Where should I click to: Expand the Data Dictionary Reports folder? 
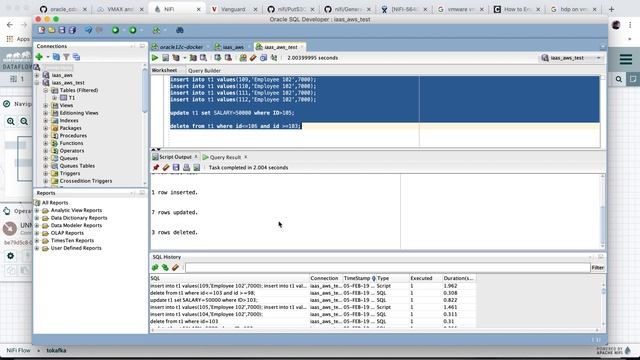coord(37,218)
